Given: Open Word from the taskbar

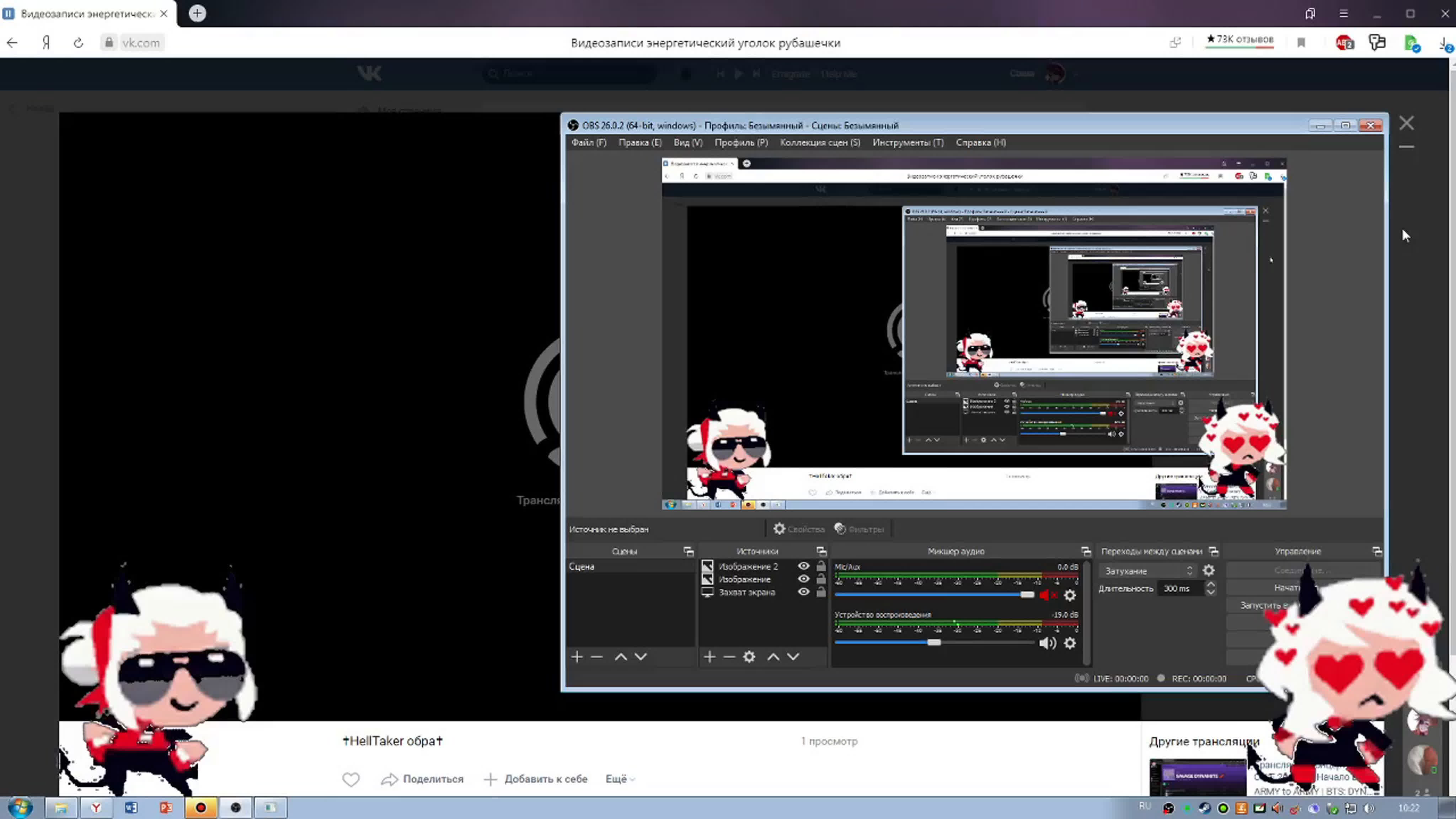Looking at the screenshot, I should [x=131, y=808].
